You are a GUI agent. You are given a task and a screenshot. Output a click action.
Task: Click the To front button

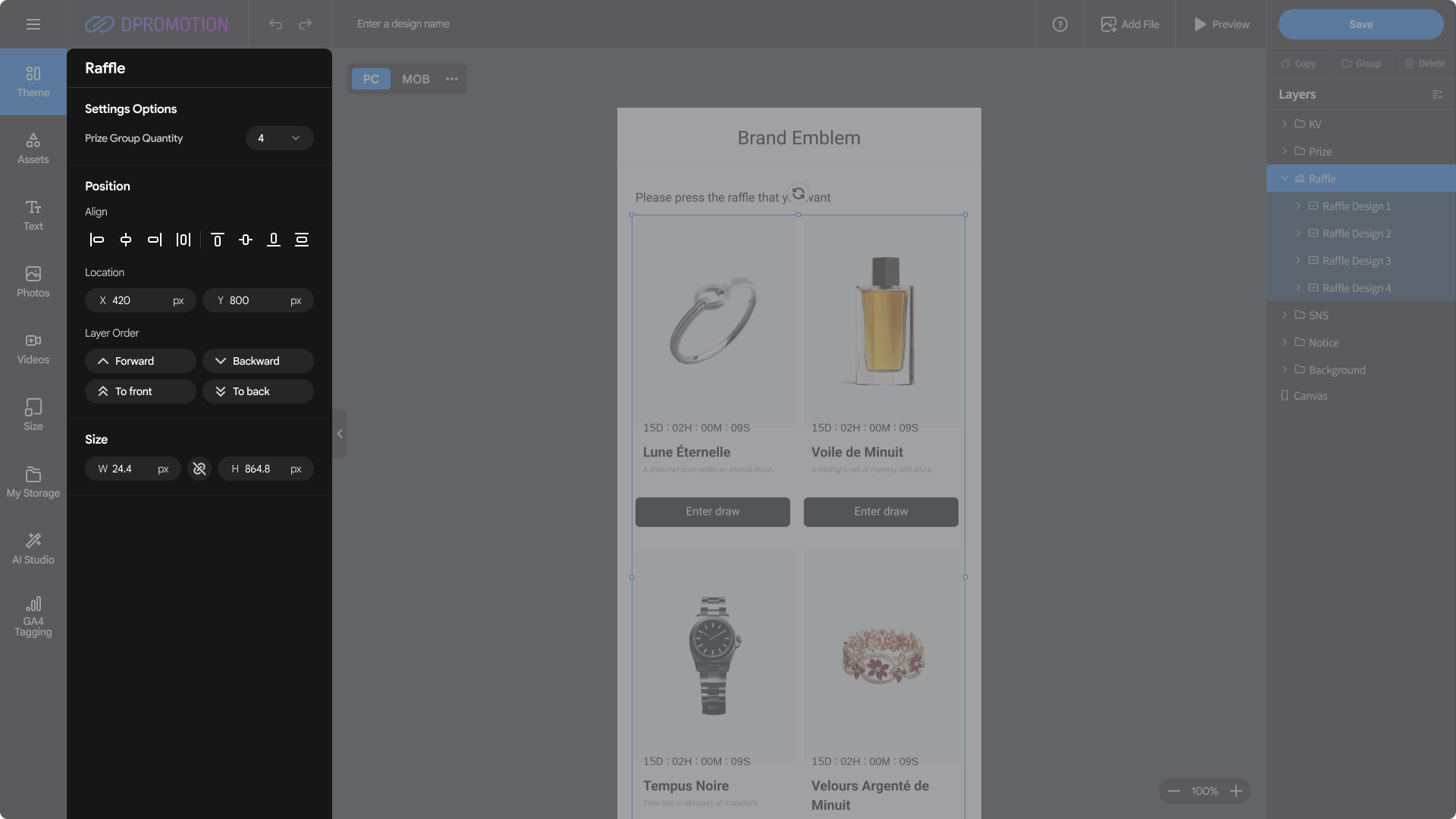click(140, 391)
